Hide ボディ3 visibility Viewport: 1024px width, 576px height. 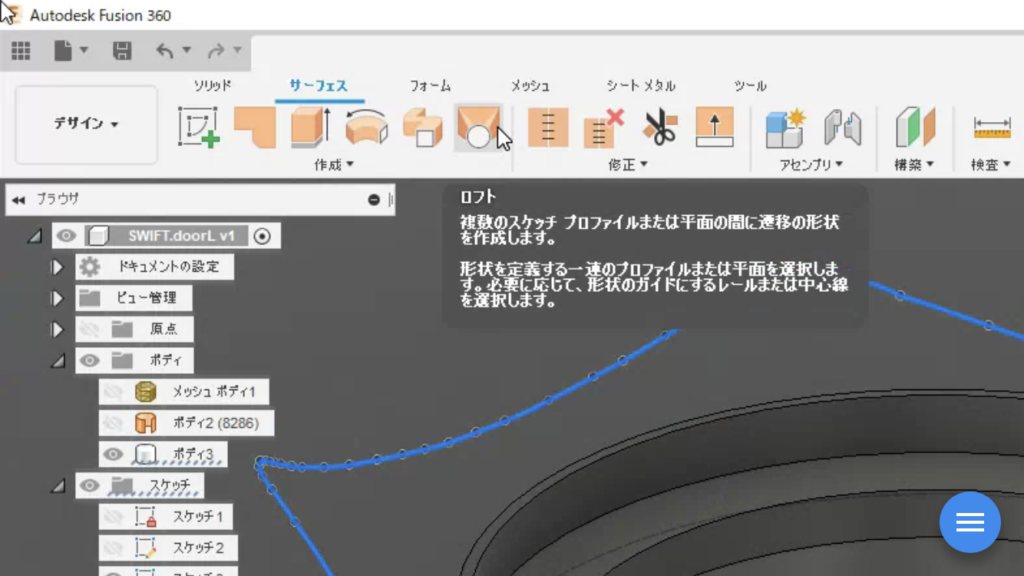click(113, 454)
